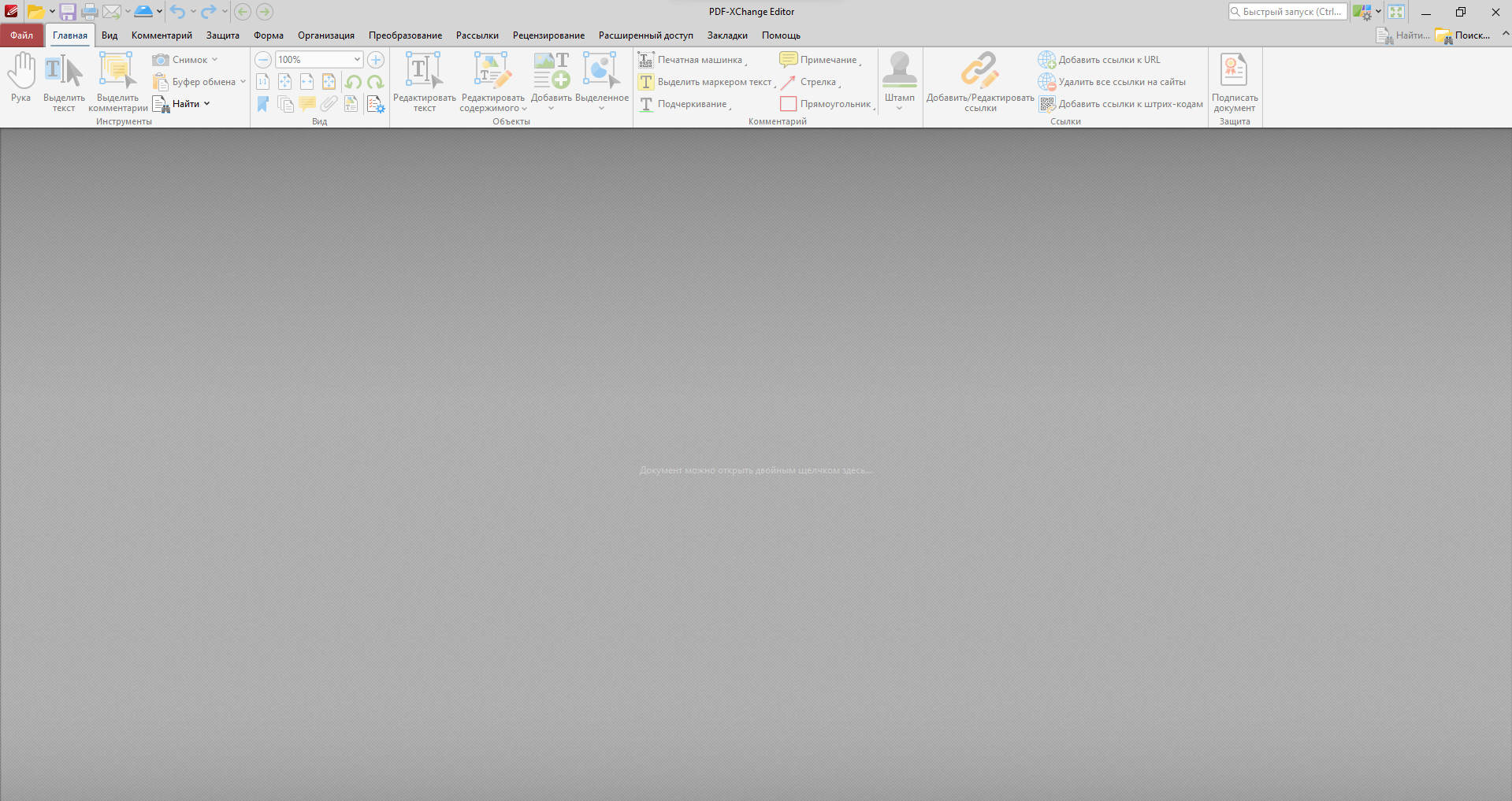1512x801 pixels.
Task: Zoom in with the plus circle button
Action: pyautogui.click(x=376, y=60)
